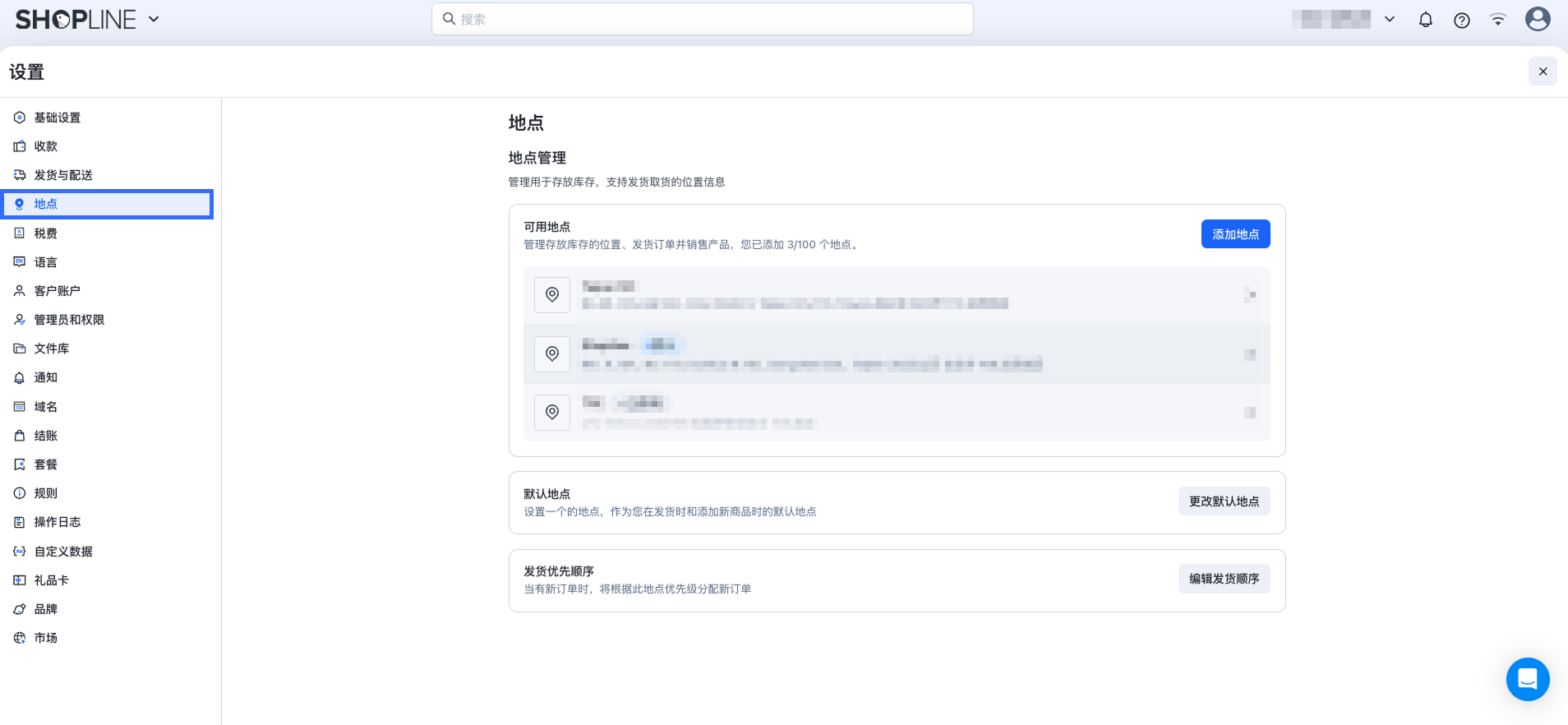This screenshot has width=1568, height=725.
Task: Open the first location row's arrow
Action: (1250, 295)
